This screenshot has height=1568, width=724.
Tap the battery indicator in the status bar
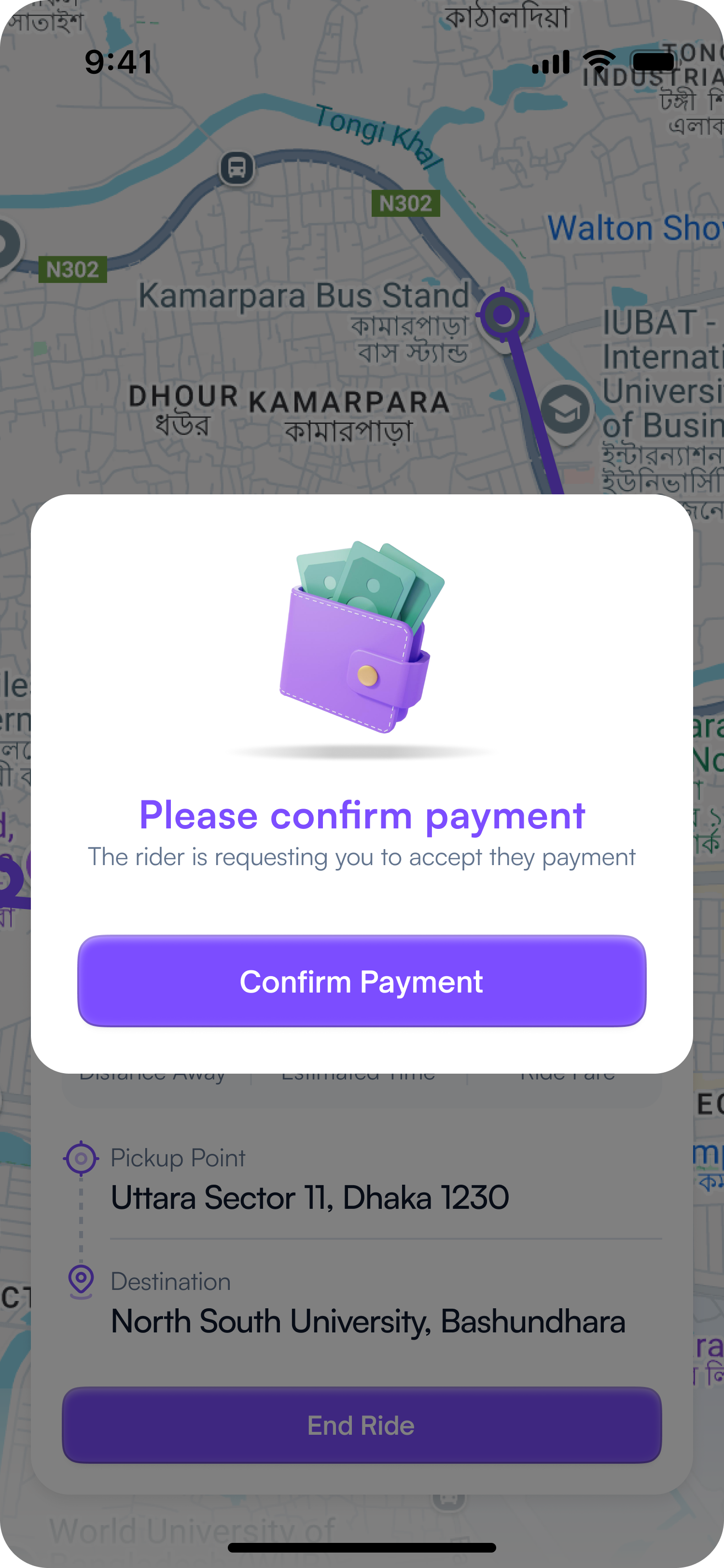(654, 61)
